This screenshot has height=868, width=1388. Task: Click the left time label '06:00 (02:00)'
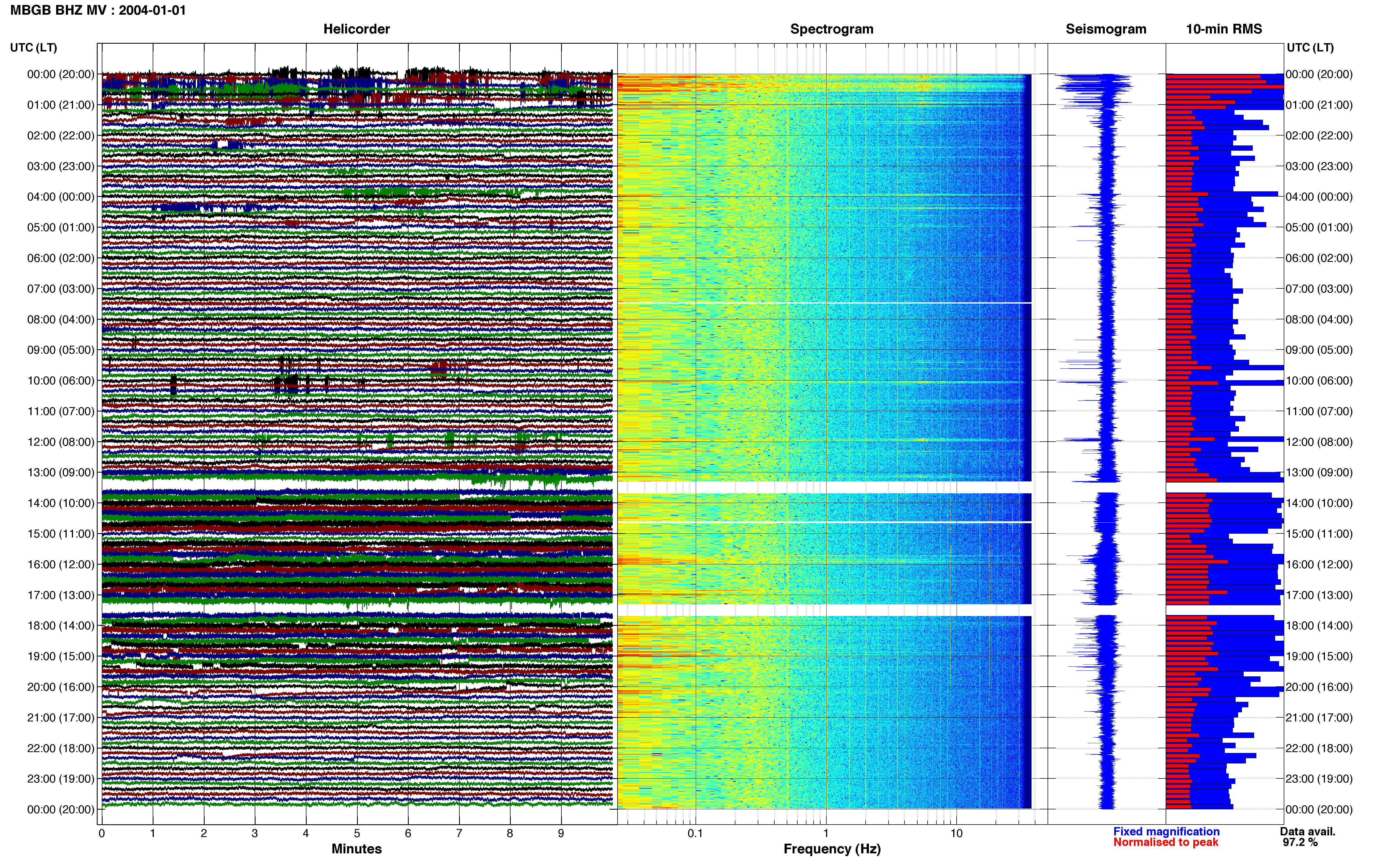[x=61, y=258]
